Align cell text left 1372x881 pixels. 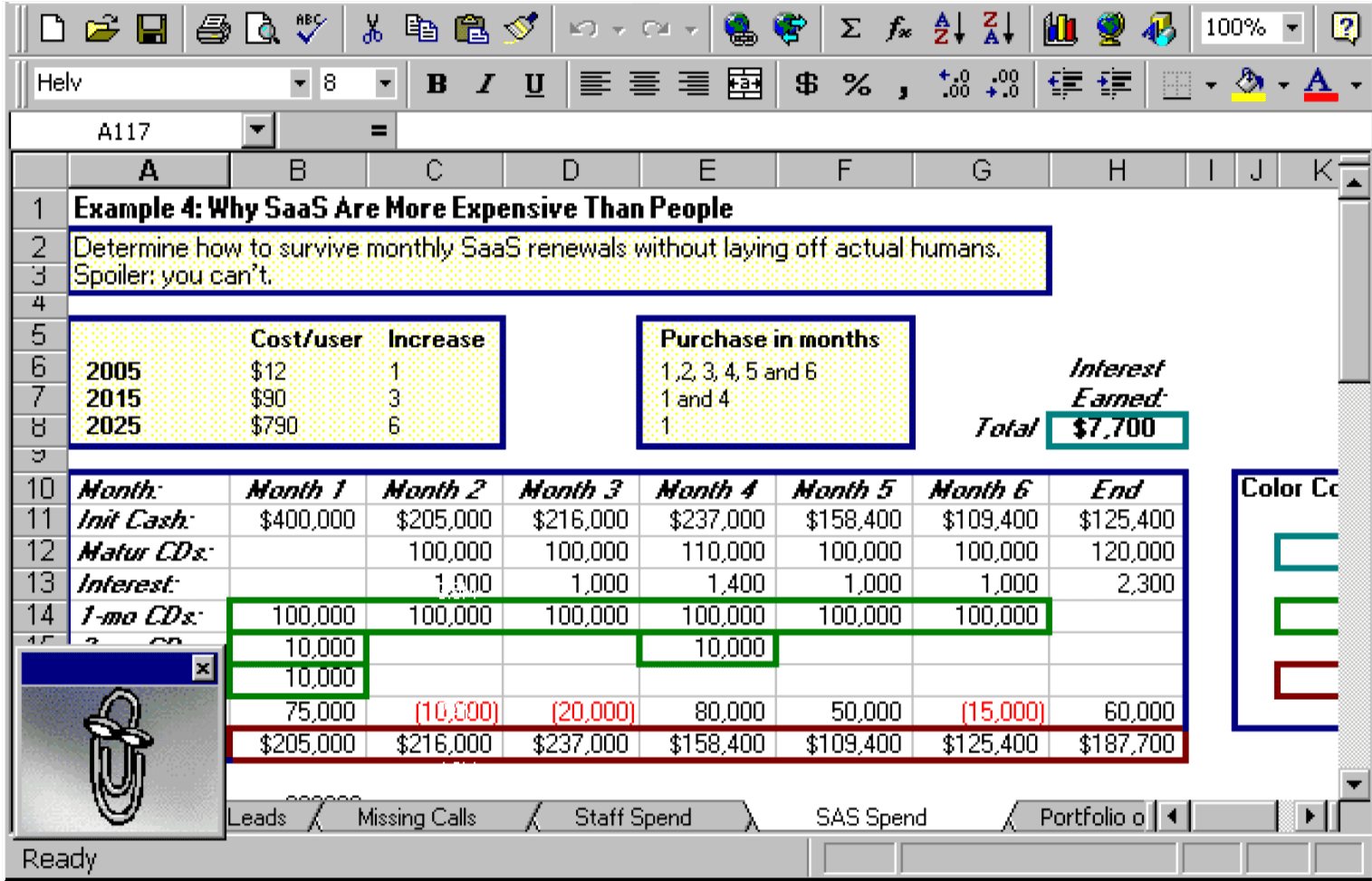595,84
